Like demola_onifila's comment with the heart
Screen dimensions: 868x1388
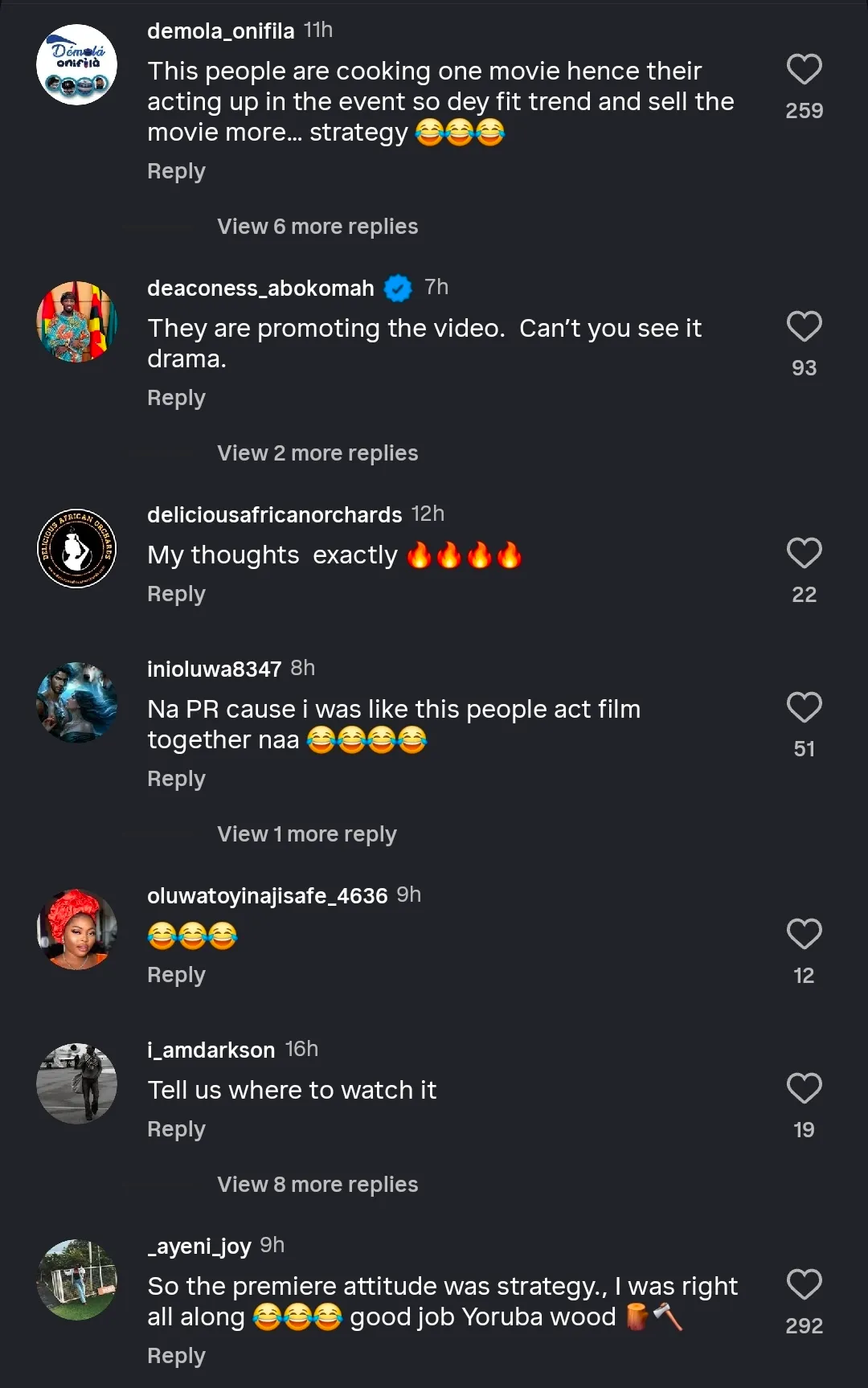tap(804, 70)
